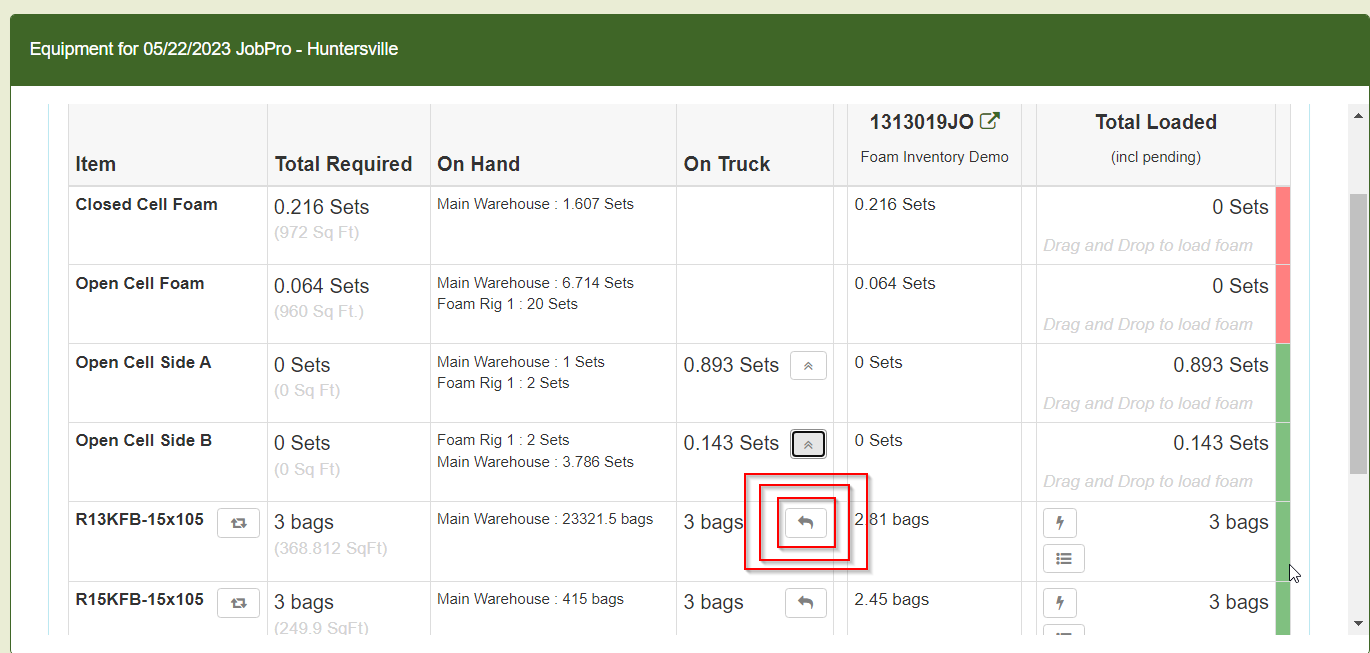Open the external link icon beside 1313019JO
1370x653 pixels.
tap(989, 122)
